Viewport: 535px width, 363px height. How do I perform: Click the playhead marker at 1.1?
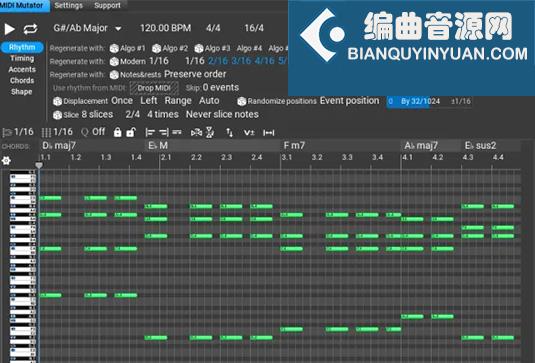pyautogui.click(x=39, y=165)
